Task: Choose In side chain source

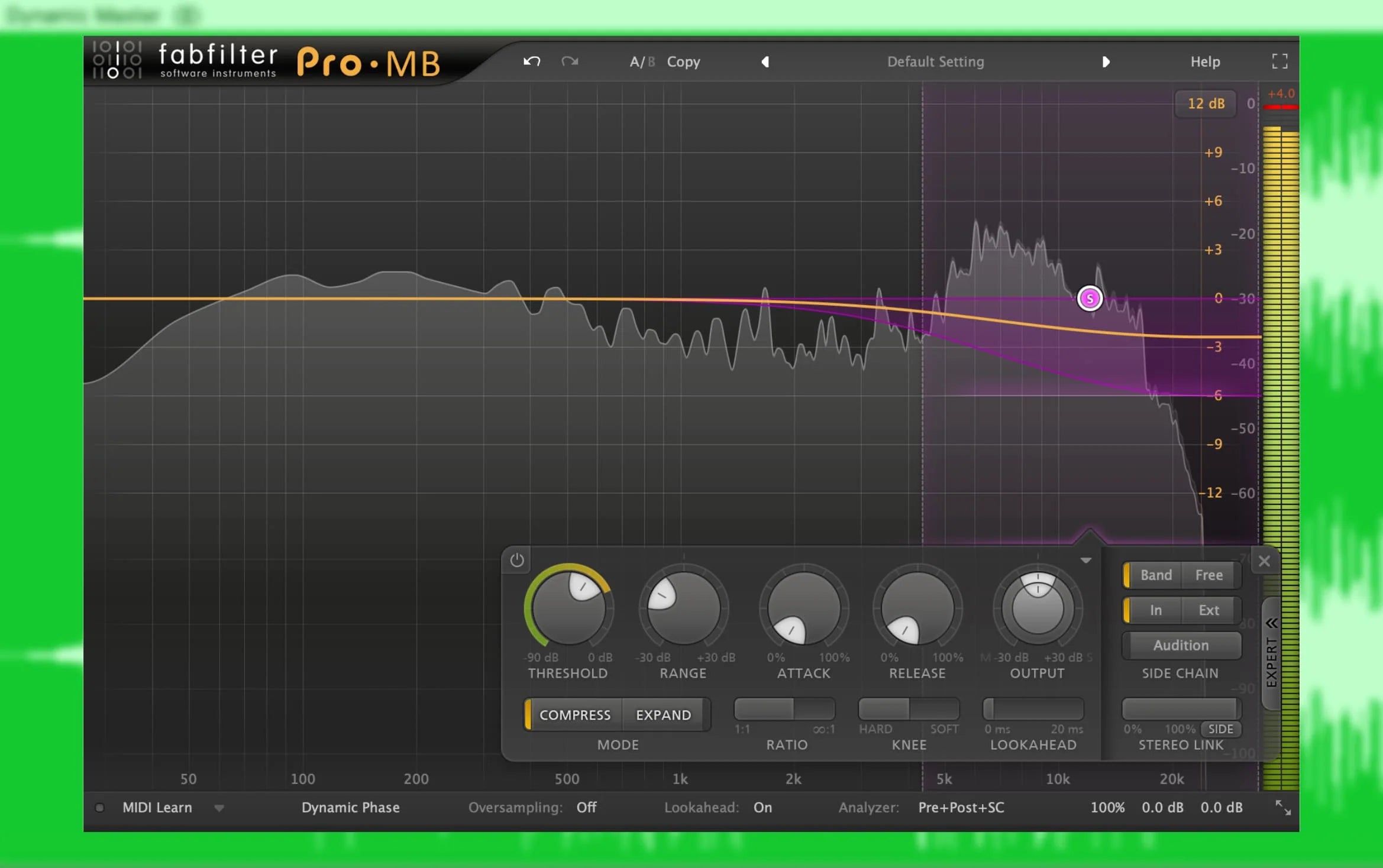Action: point(1155,610)
